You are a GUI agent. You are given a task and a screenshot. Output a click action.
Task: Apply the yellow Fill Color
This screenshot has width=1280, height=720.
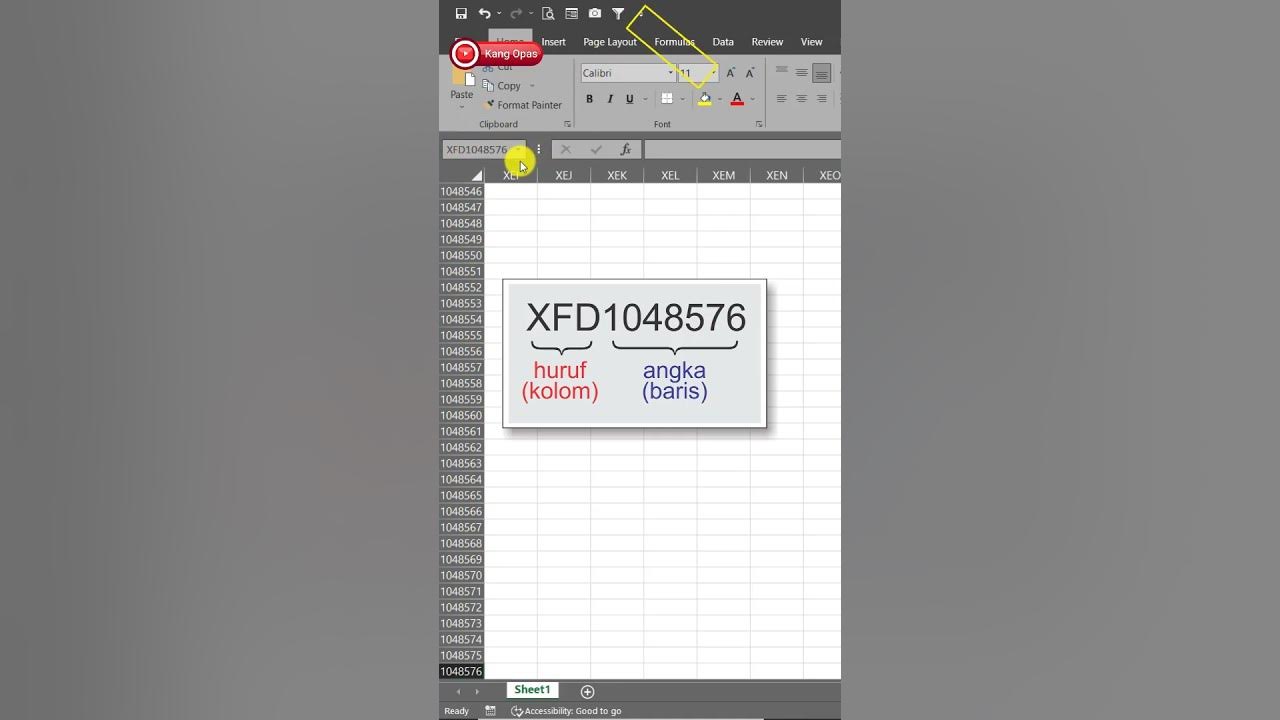(x=705, y=99)
